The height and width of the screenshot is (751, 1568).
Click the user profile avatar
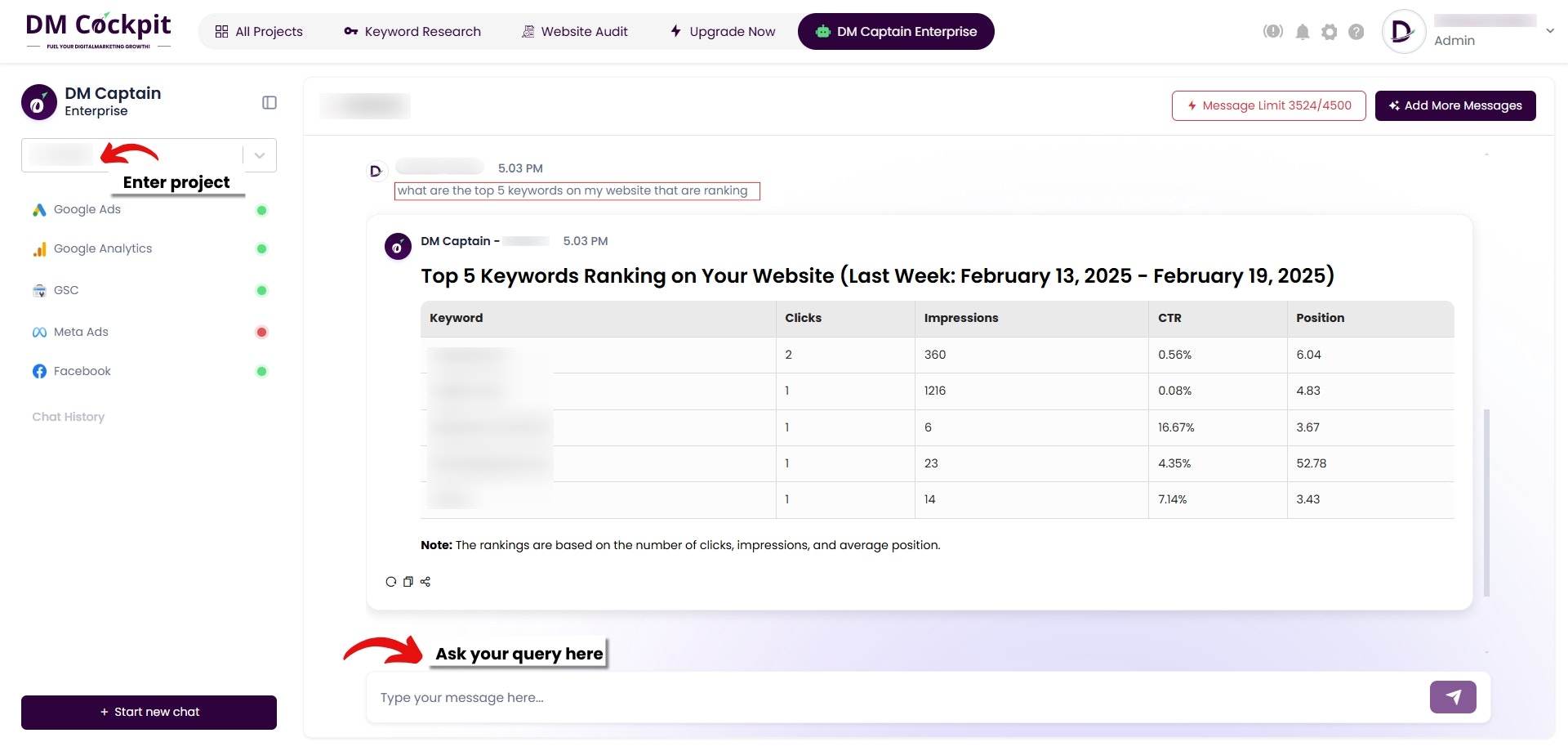pyautogui.click(x=1403, y=32)
